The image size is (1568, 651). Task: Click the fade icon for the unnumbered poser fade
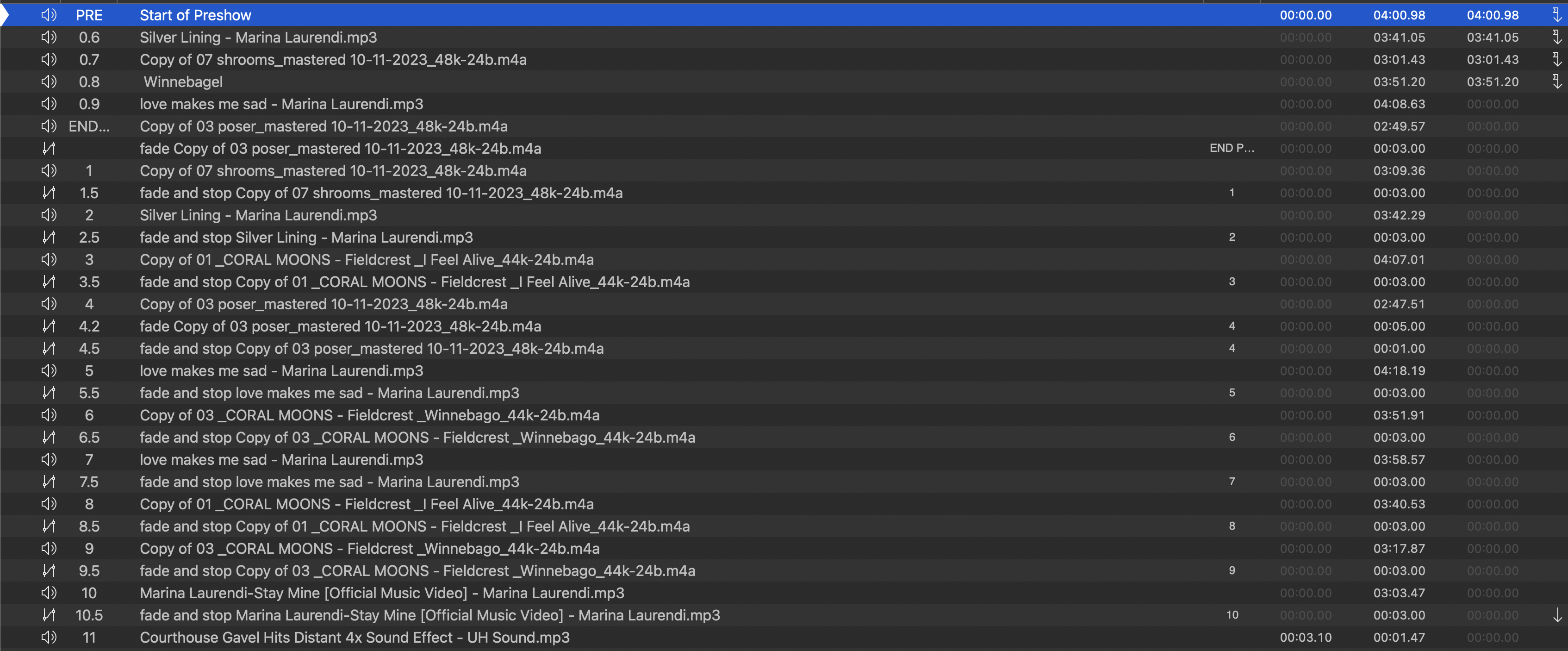49,149
